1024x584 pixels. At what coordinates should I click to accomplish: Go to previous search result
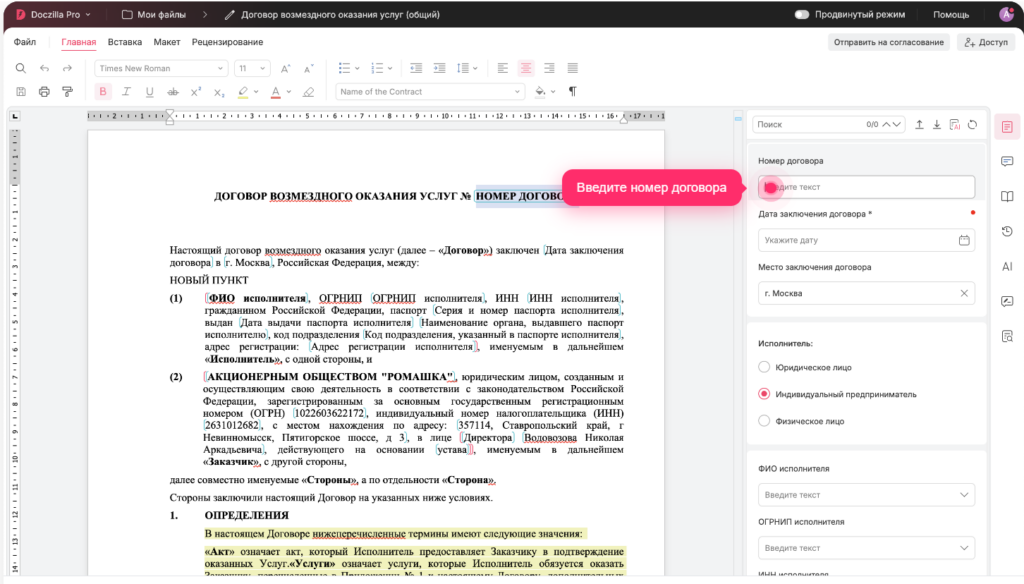coord(887,124)
